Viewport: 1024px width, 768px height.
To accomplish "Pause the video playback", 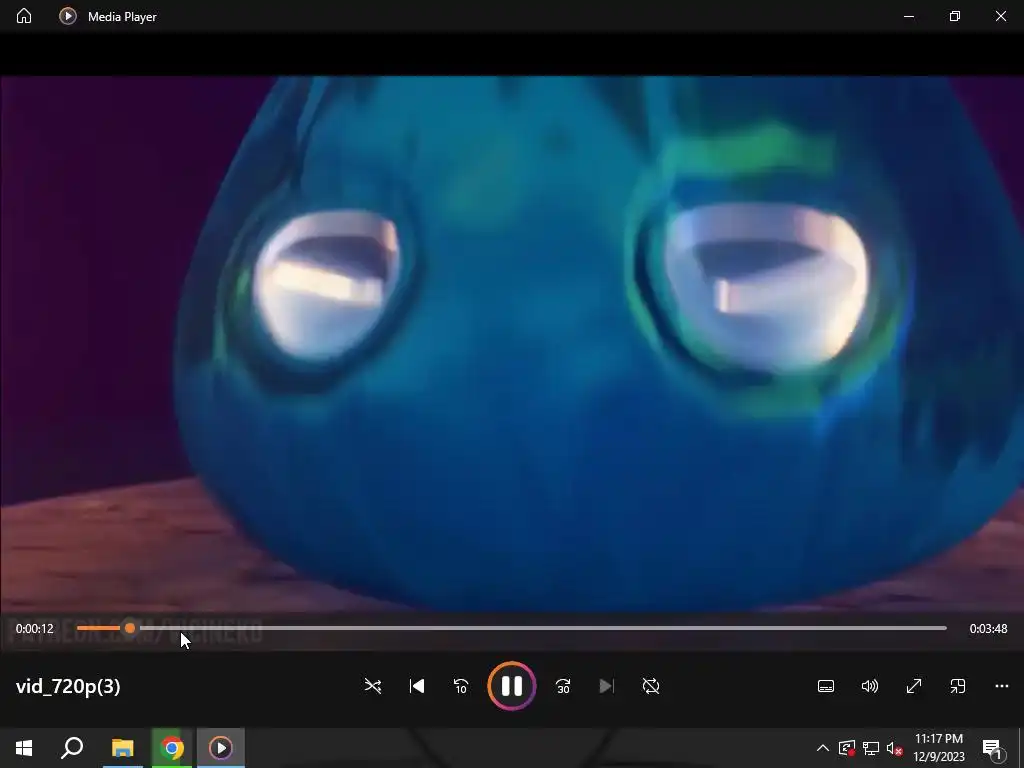I will 511,686.
